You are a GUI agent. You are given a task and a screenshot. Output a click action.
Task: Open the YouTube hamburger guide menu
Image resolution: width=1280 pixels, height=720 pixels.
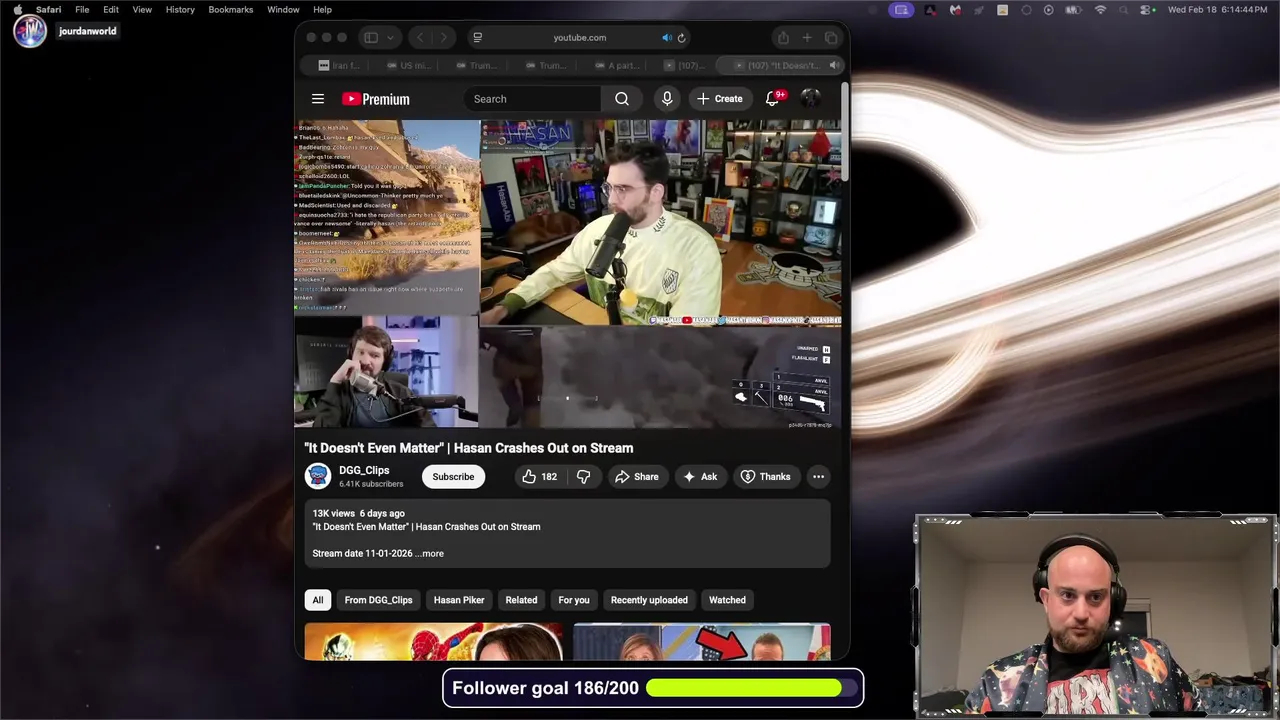point(318,99)
